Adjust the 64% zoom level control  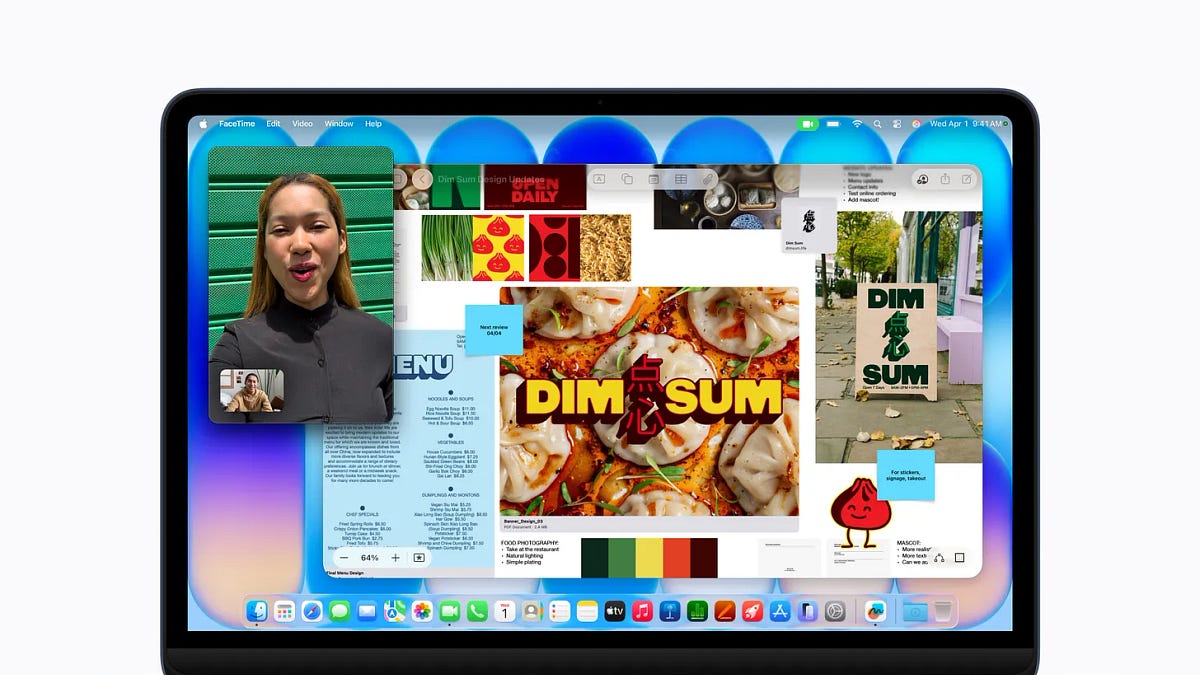click(x=370, y=558)
